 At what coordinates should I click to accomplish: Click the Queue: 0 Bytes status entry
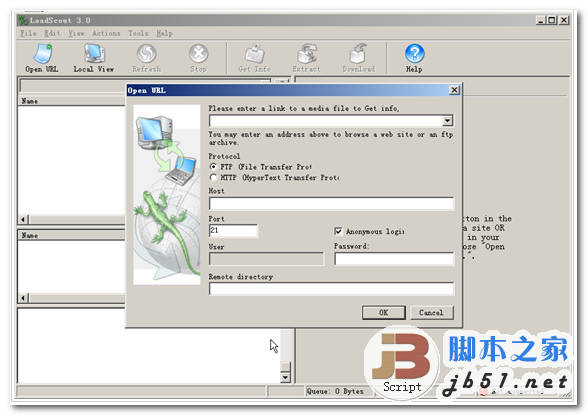(x=335, y=391)
